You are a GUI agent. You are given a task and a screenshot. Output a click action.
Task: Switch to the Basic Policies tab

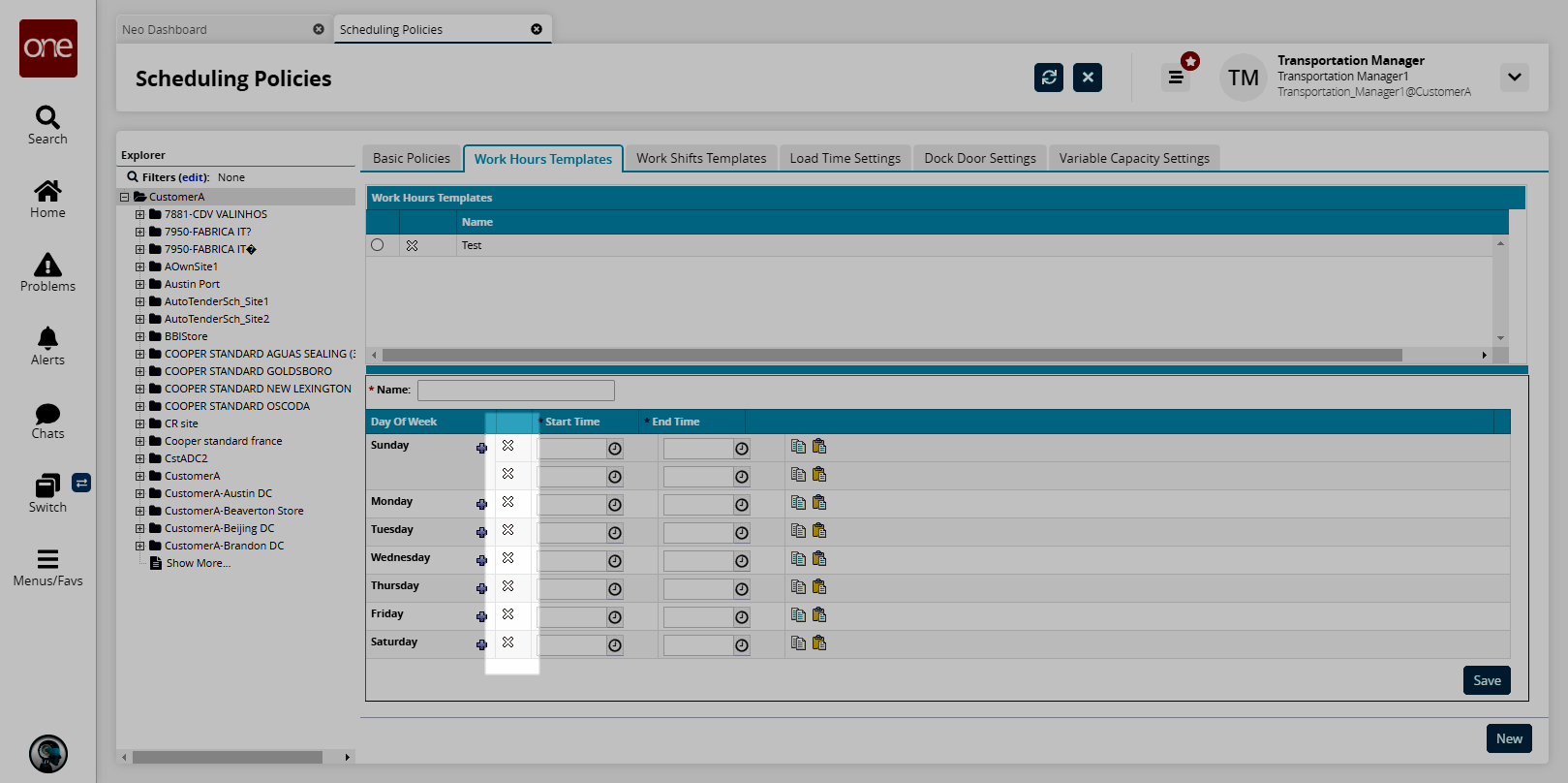tap(411, 158)
